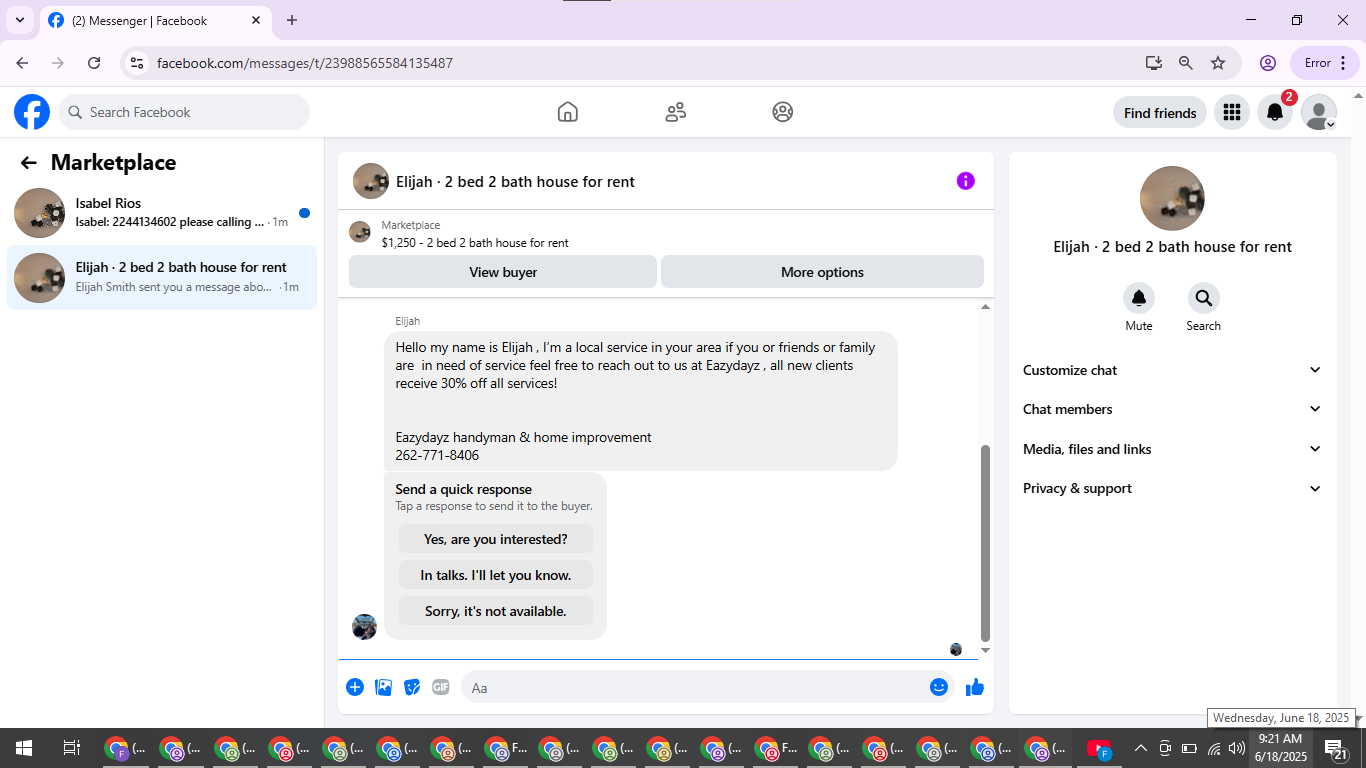Send quick response "Yes, are you interested?"
The width and height of the screenshot is (1366, 768).
(496, 539)
